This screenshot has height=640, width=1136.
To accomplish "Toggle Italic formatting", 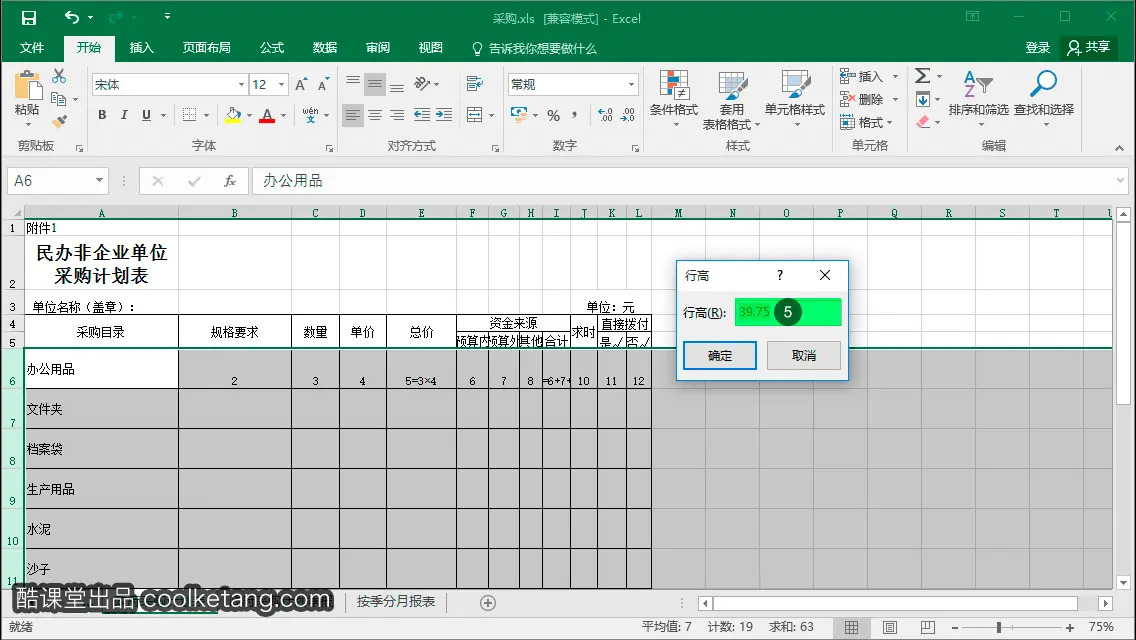I will click(x=124, y=115).
